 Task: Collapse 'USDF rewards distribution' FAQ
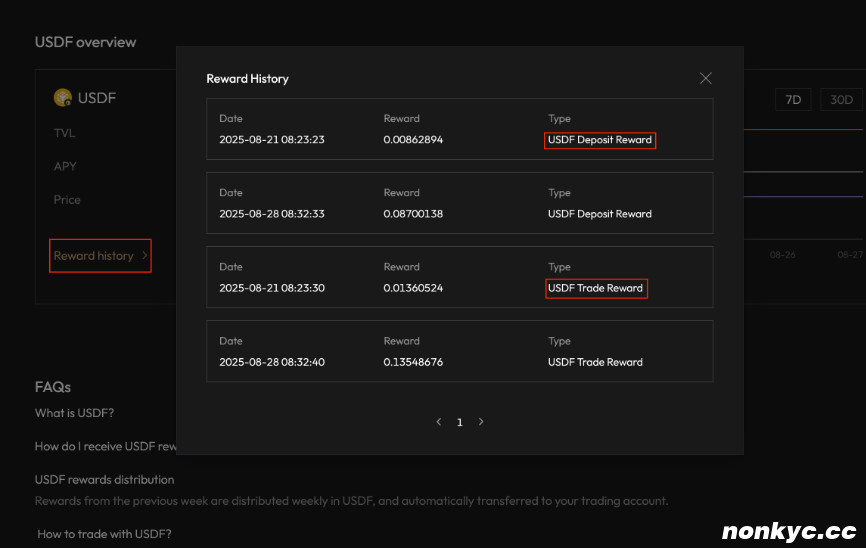tap(104, 480)
